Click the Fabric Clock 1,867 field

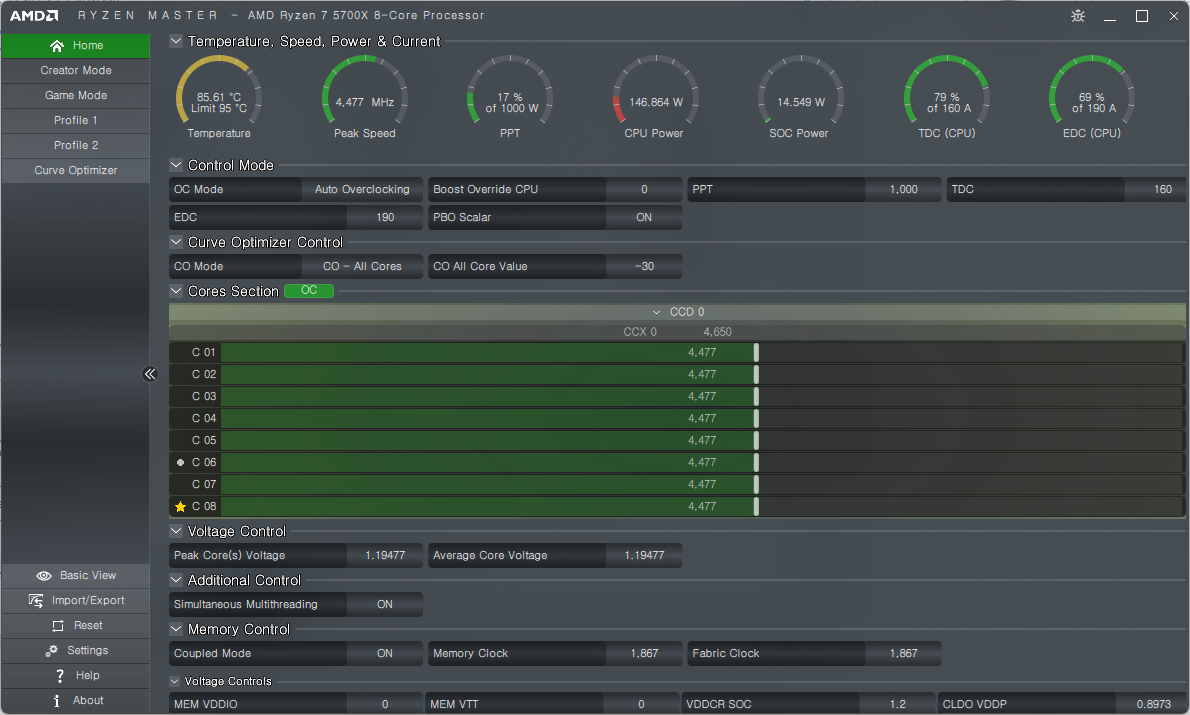click(x=903, y=654)
